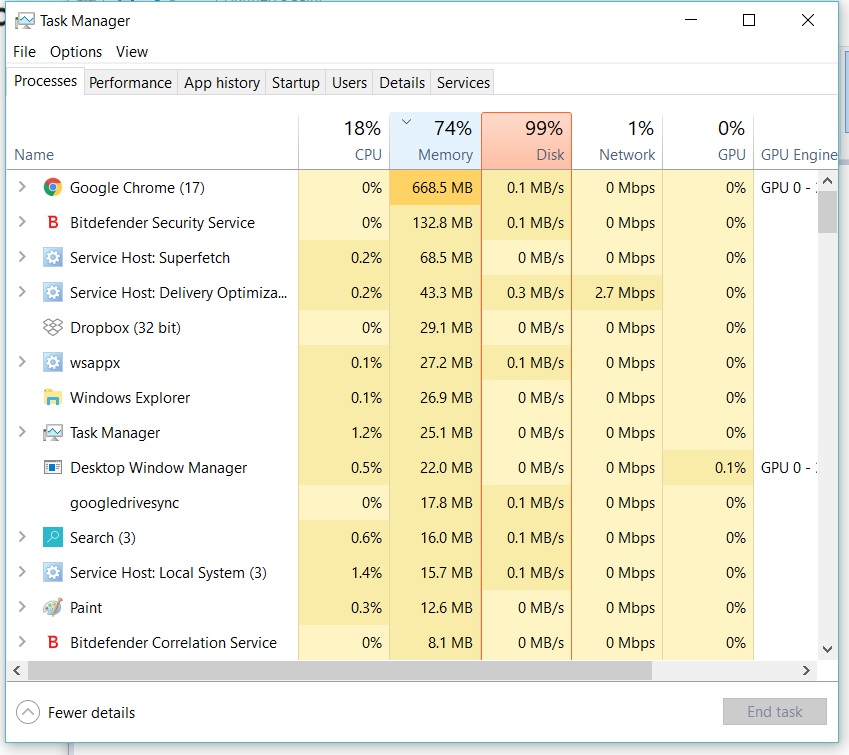Viewport: 849px width, 755px height.
Task: Click the Paint palette icon
Action: point(53,607)
